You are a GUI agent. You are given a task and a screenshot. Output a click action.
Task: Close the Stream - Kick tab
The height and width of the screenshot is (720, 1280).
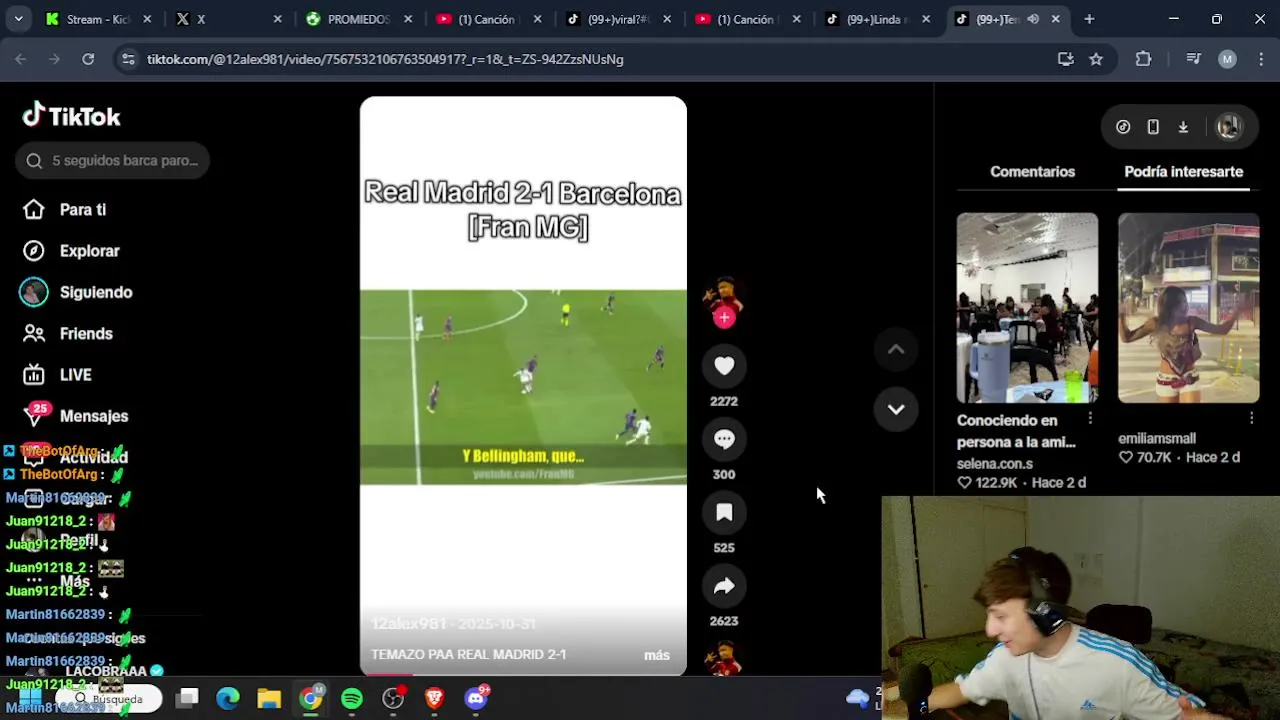coord(147,19)
